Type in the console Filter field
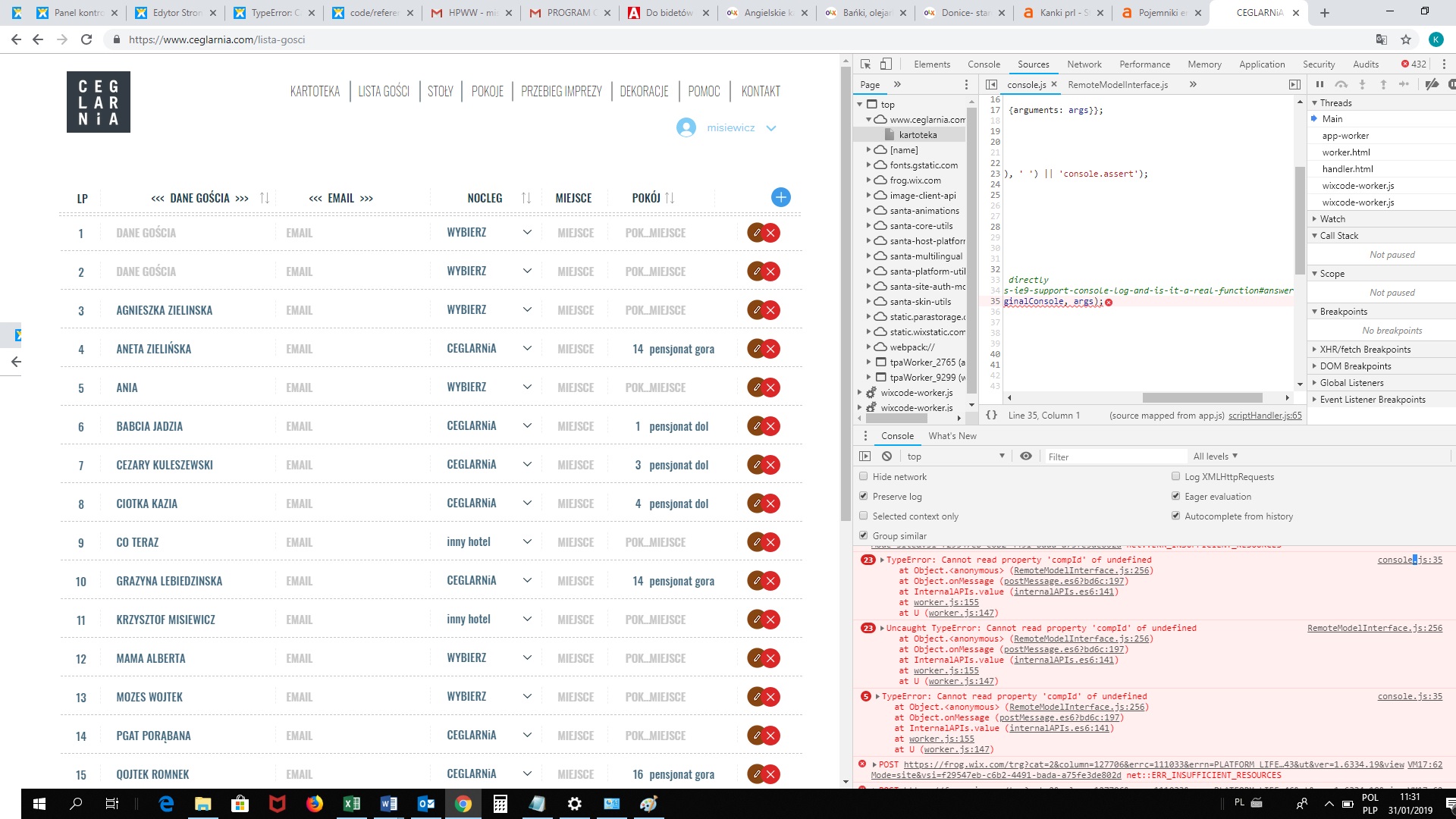The height and width of the screenshot is (819, 1456). click(1115, 457)
